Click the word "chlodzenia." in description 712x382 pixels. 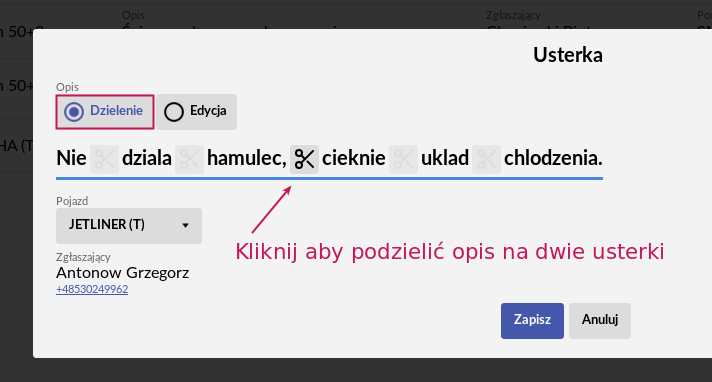pyautogui.click(x=553, y=159)
